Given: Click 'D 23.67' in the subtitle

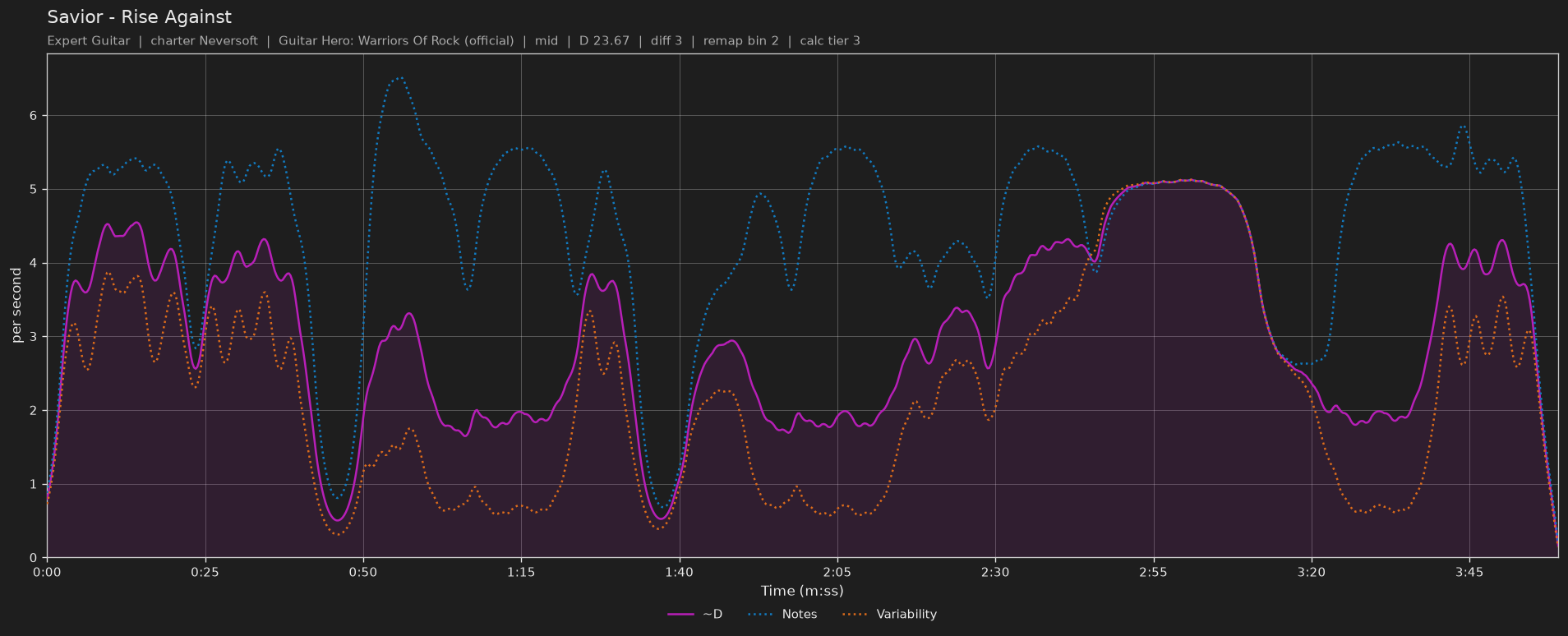Looking at the screenshot, I should [x=604, y=41].
